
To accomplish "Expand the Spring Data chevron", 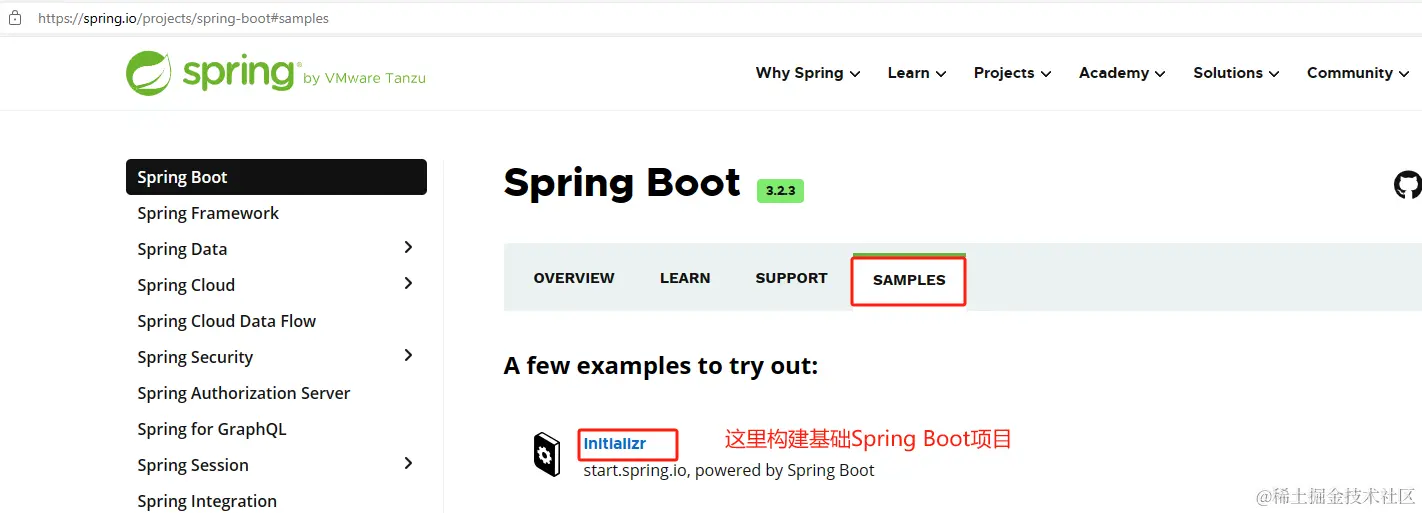I will pos(408,248).
